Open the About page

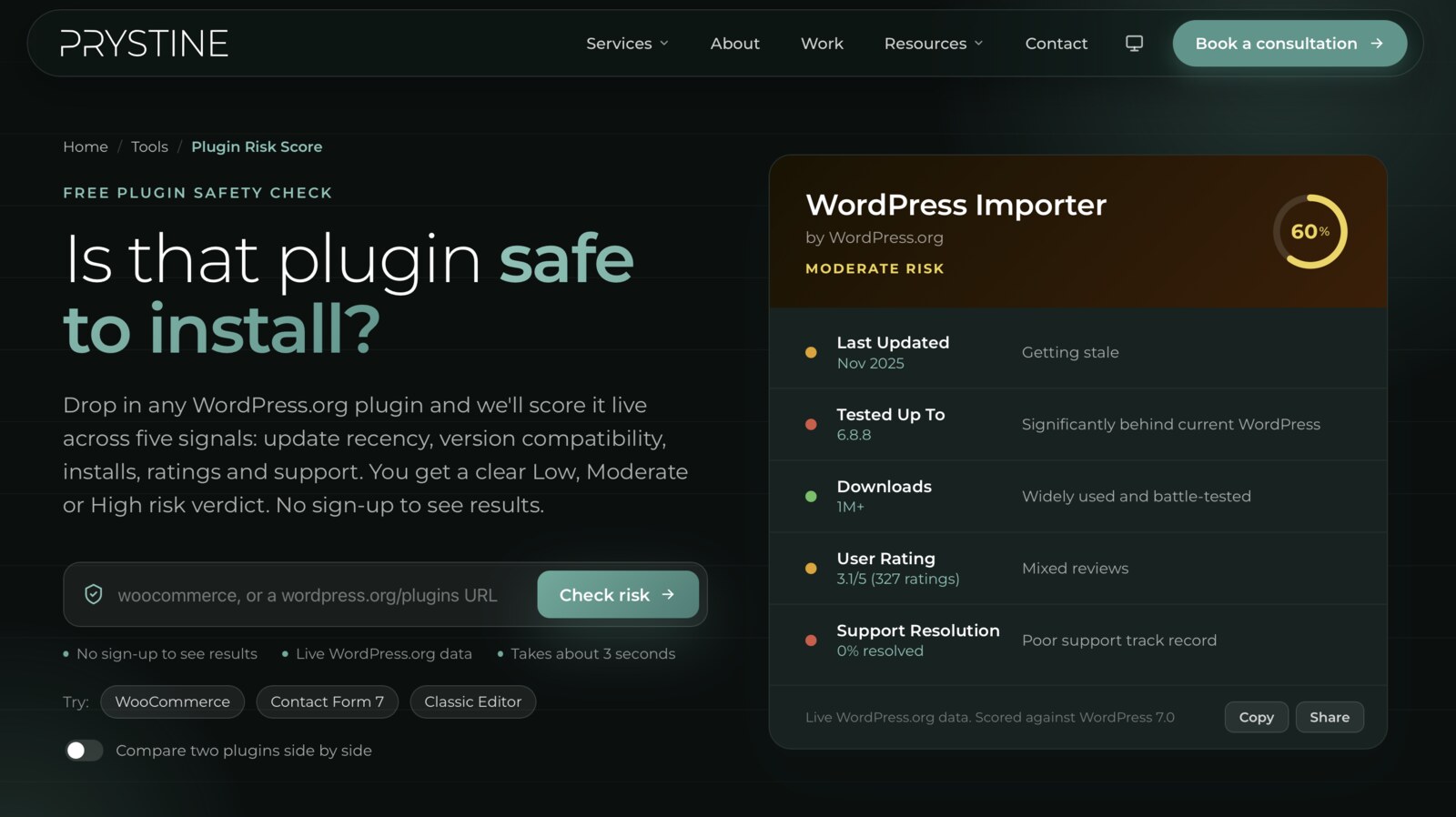point(734,43)
